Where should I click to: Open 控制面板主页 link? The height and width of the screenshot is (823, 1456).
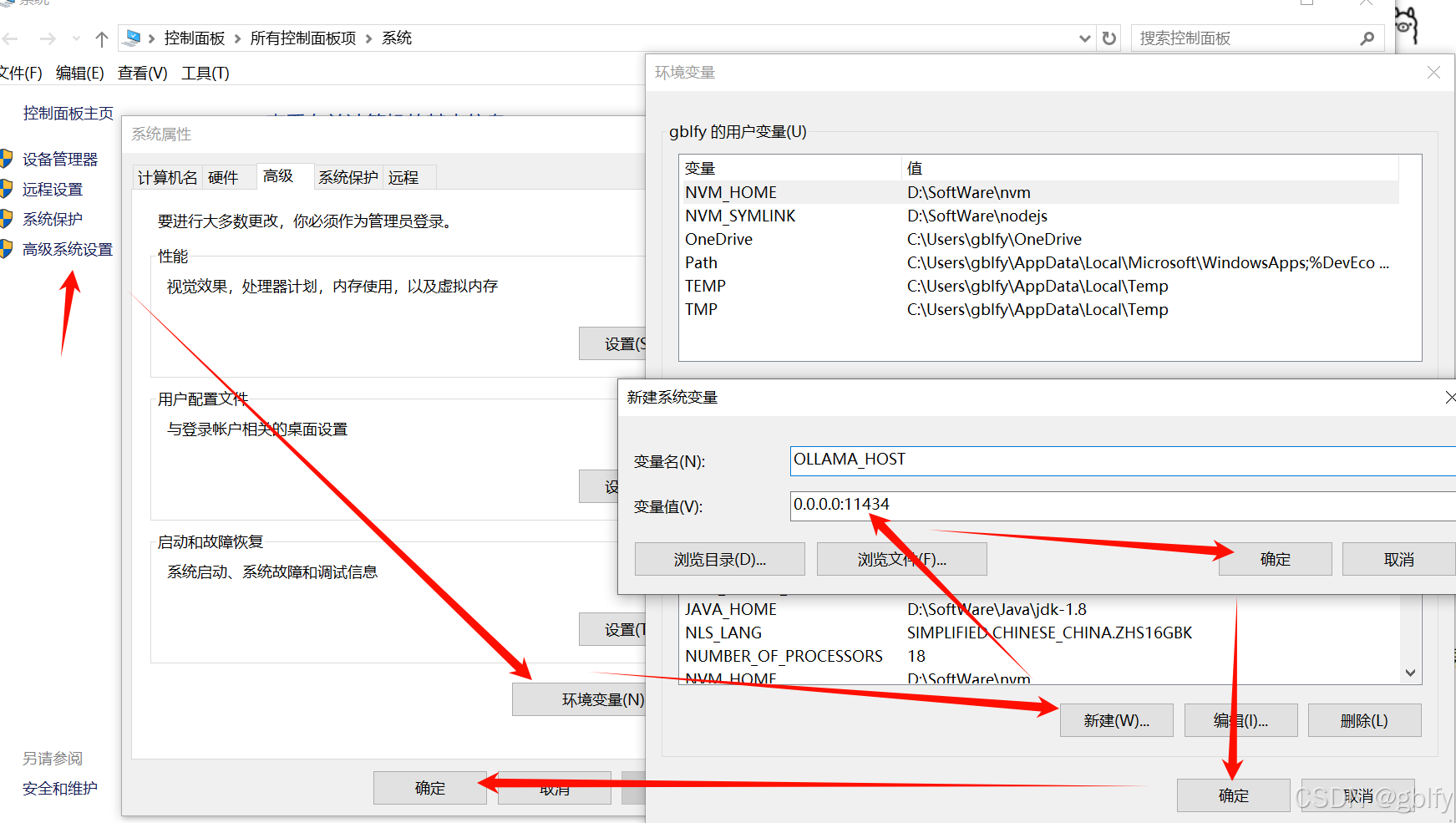click(68, 114)
